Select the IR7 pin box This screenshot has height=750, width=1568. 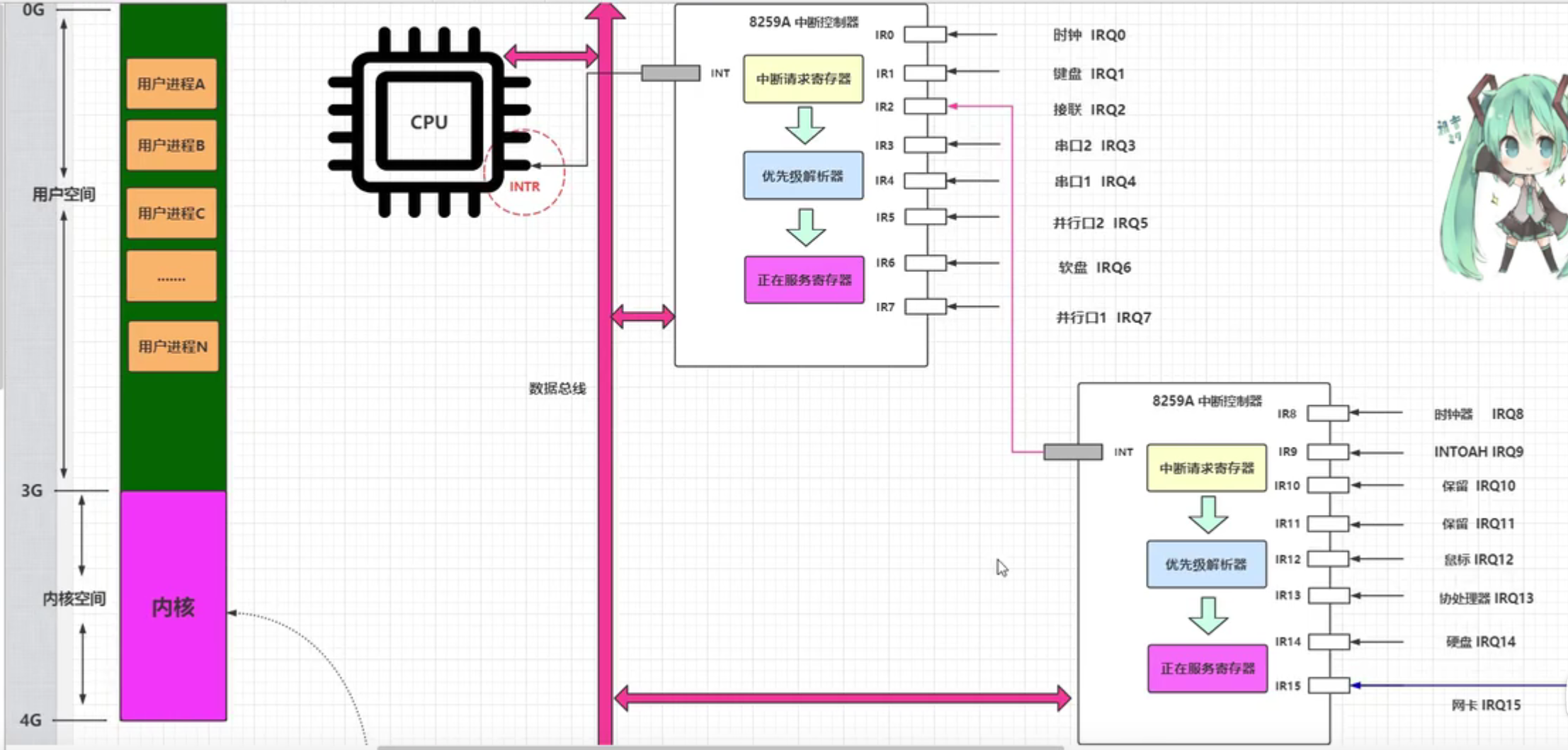(x=926, y=307)
